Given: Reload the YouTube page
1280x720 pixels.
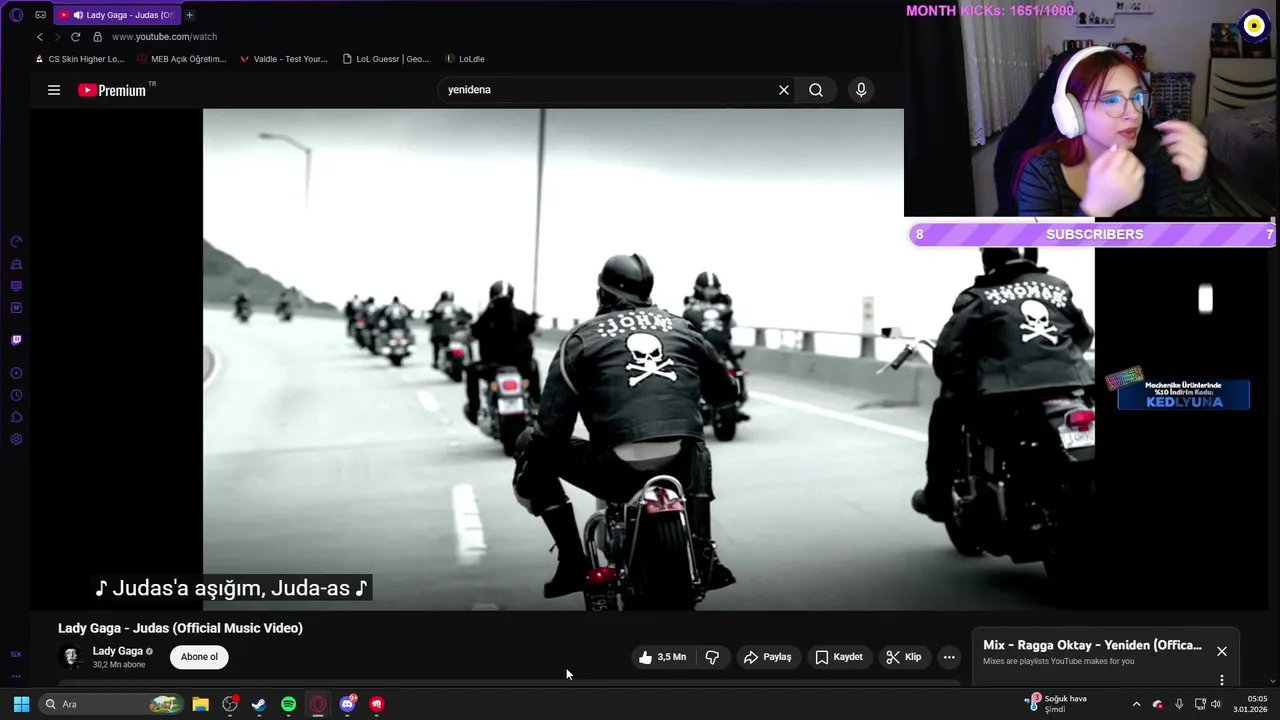Looking at the screenshot, I should tap(75, 37).
